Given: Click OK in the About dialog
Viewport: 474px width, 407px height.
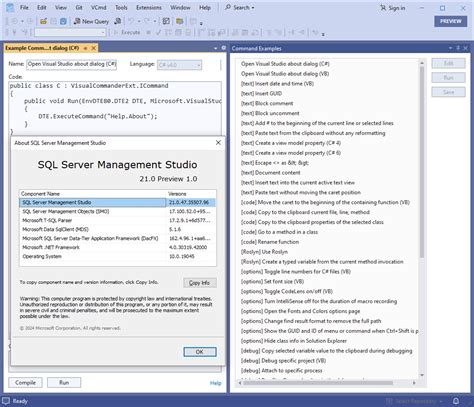Looking at the screenshot, I should click(x=200, y=352).
